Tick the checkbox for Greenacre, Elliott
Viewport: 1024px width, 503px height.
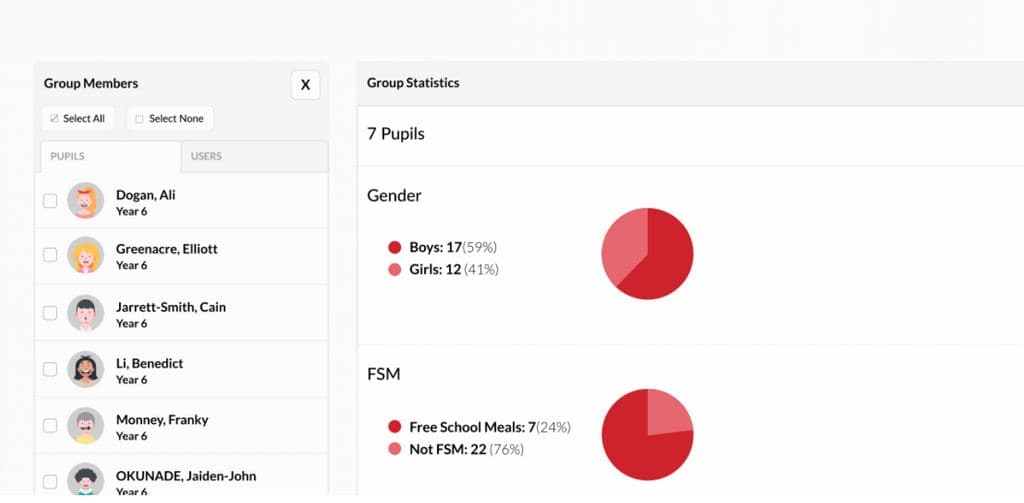(50, 255)
